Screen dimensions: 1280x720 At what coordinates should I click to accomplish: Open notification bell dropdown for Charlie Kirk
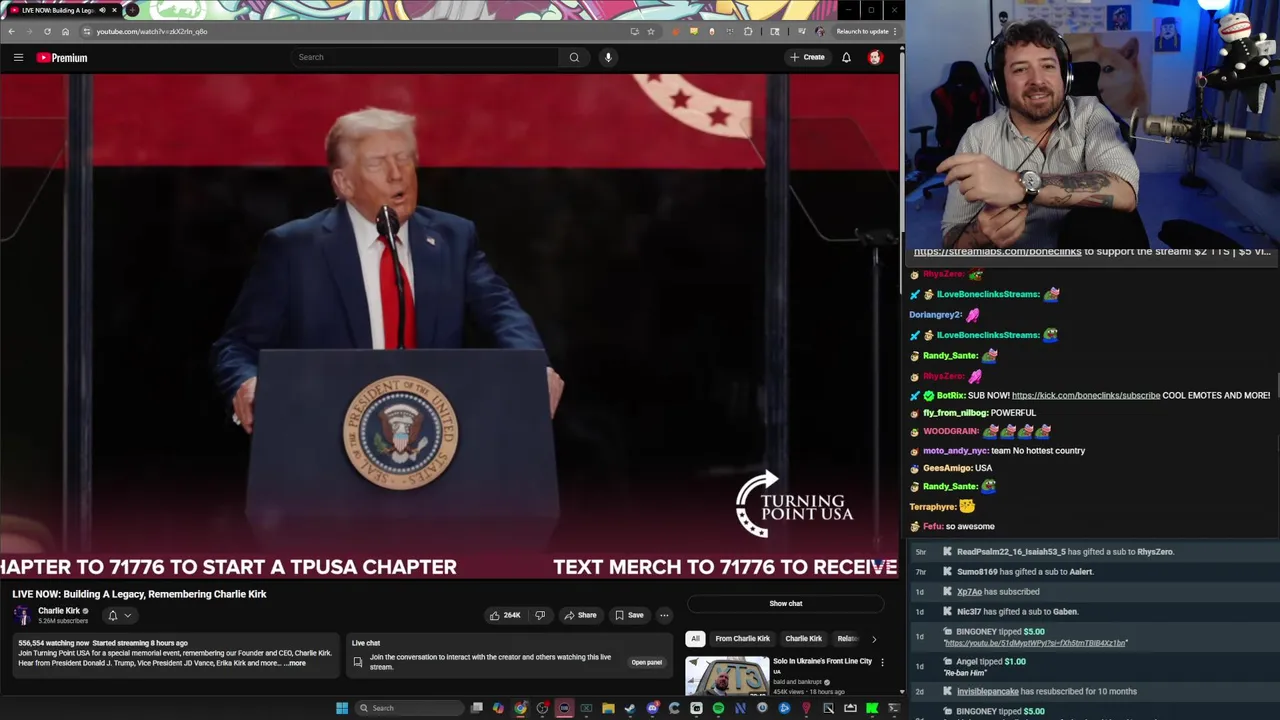pos(119,615)
